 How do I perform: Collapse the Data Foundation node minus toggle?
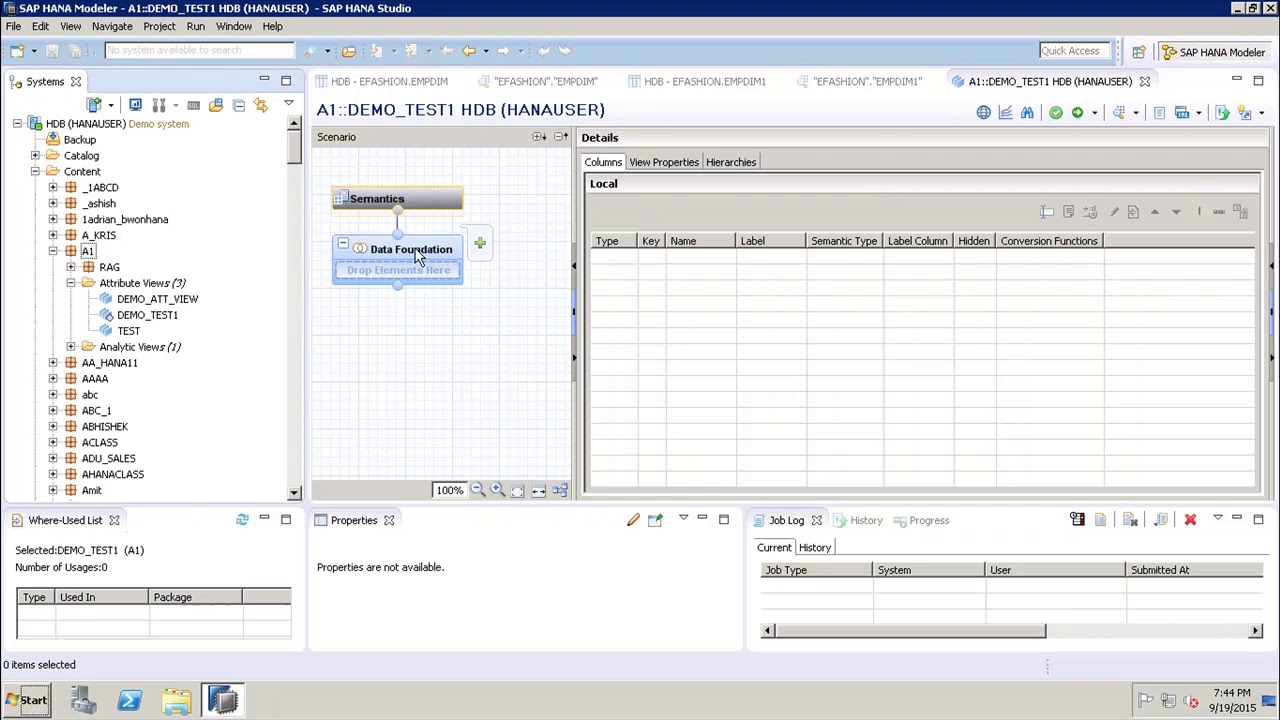point(342,244)
